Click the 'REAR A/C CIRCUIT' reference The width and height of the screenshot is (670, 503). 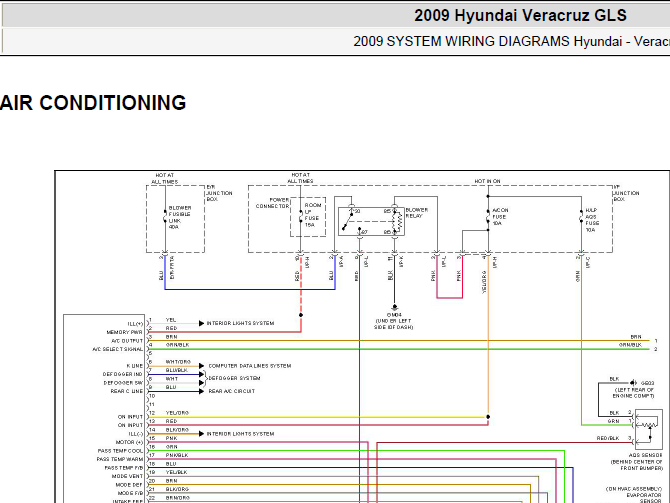pos(232,391)
